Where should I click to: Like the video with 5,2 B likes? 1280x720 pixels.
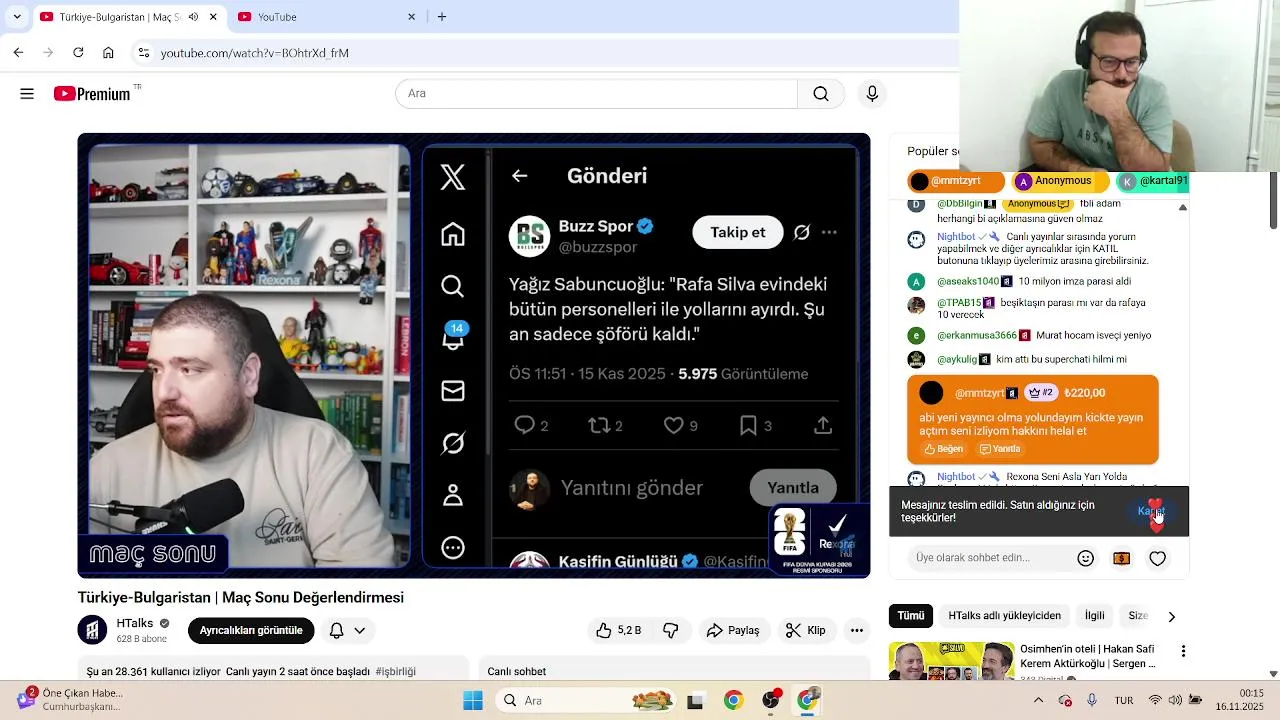pos(619,631)
